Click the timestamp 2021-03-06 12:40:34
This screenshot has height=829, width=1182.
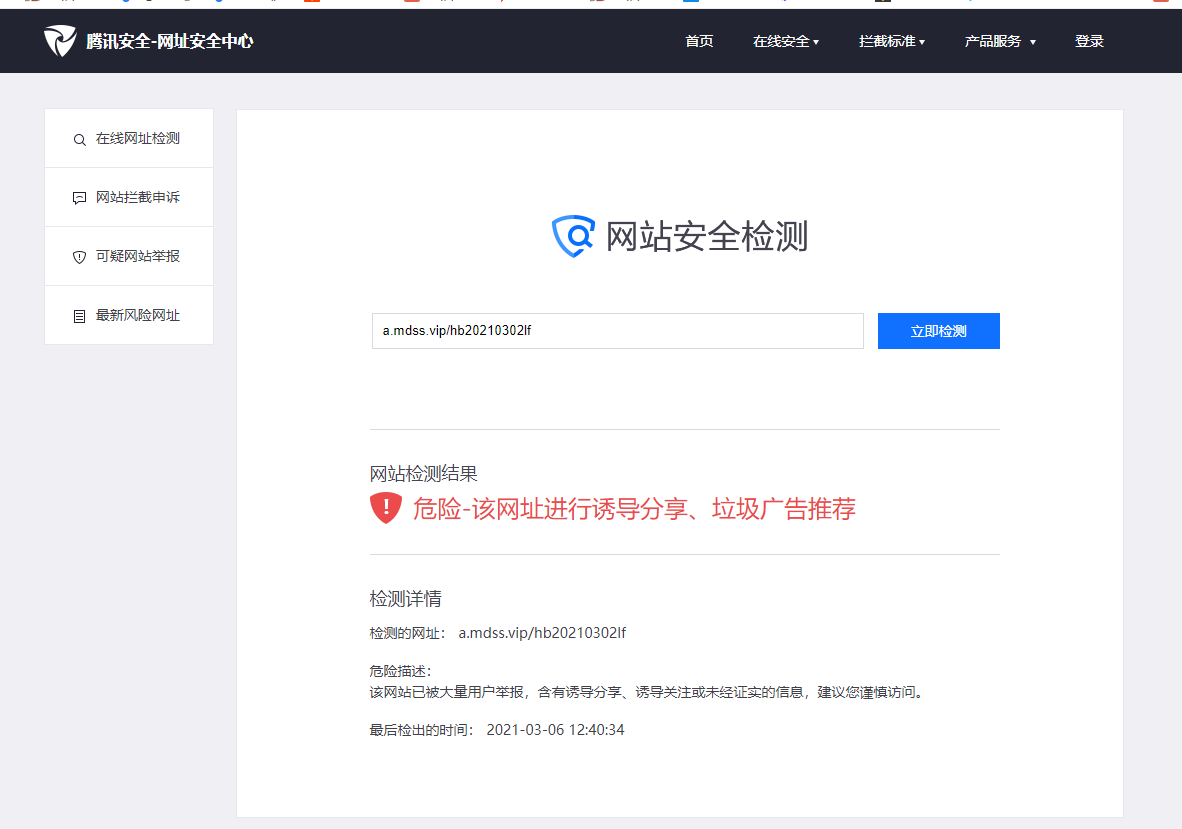coord(556,730)
